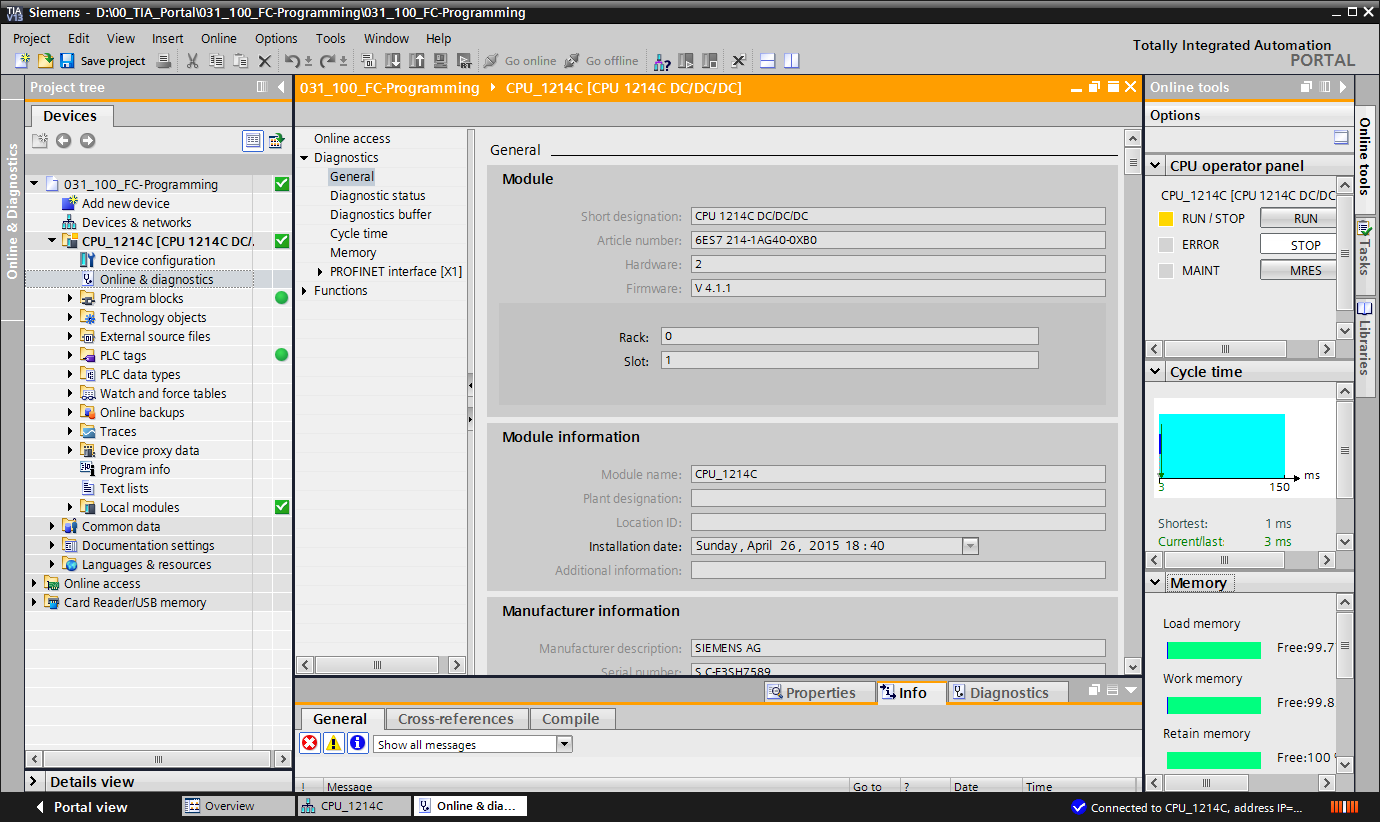Click Go online in the toolbar
The height and width of the screenshot is (822, 1380).
click(x=520, y=61)
